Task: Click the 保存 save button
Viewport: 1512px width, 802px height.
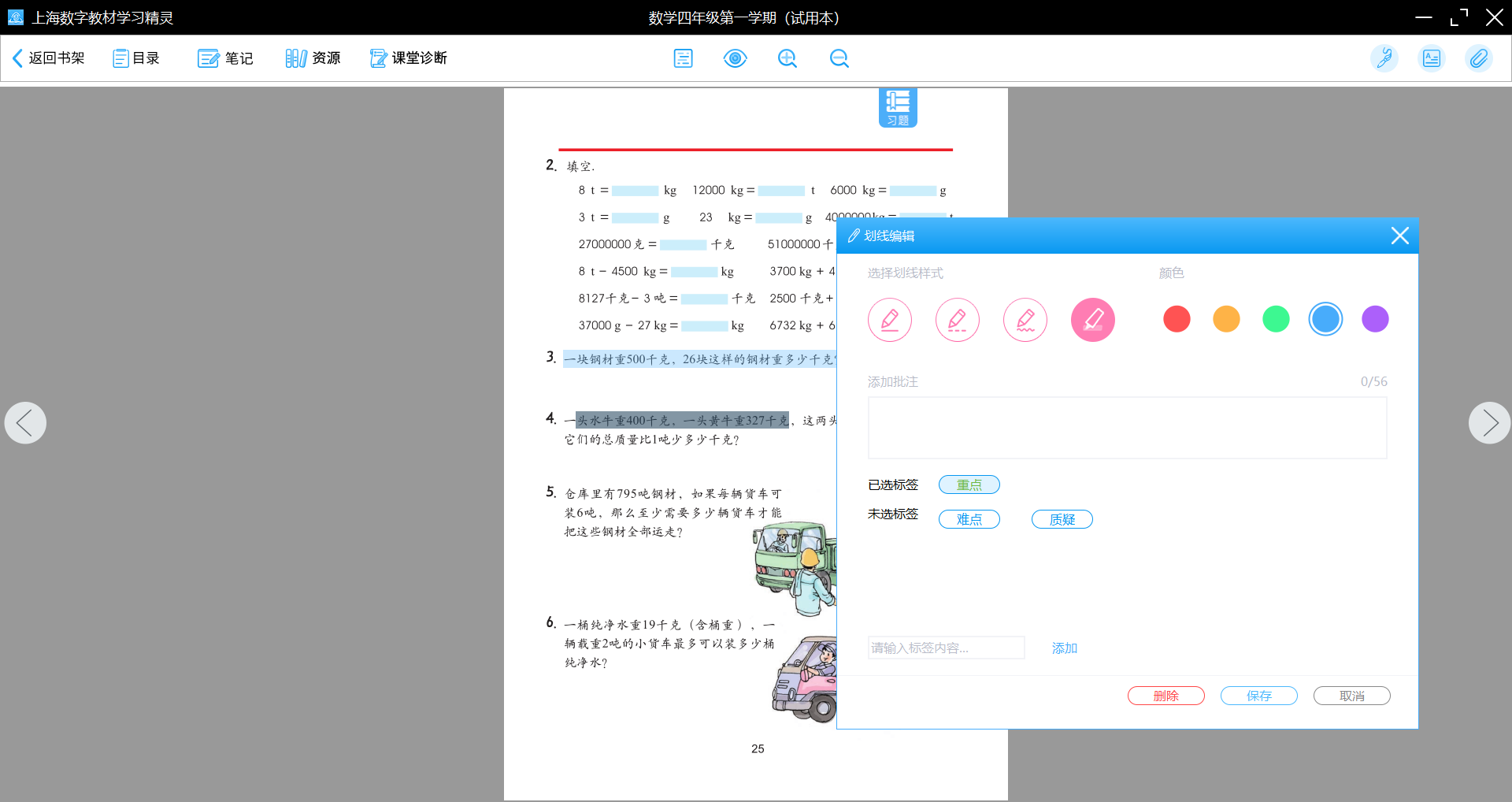Action: click(x=1258, y=696)
